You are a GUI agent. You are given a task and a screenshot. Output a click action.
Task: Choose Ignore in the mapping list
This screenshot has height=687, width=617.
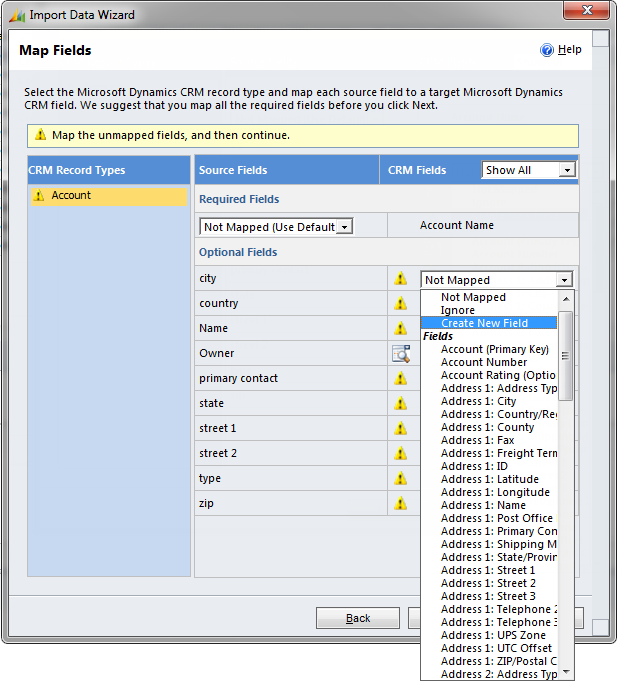point(458,310)
